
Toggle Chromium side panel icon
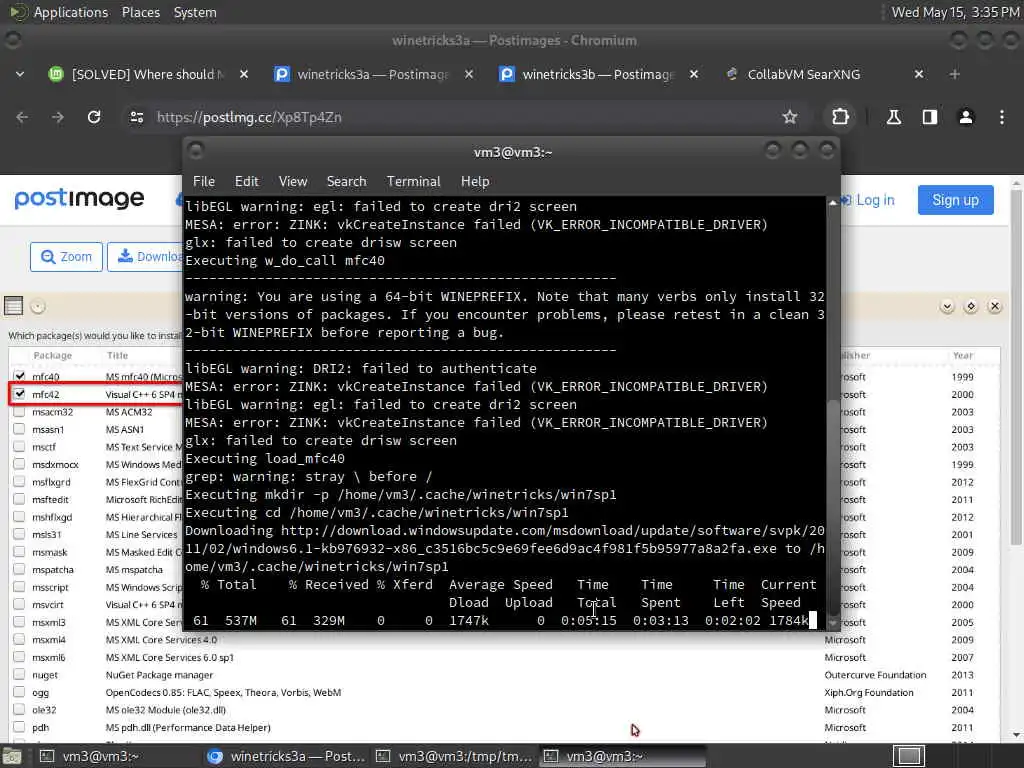point(929,117)
